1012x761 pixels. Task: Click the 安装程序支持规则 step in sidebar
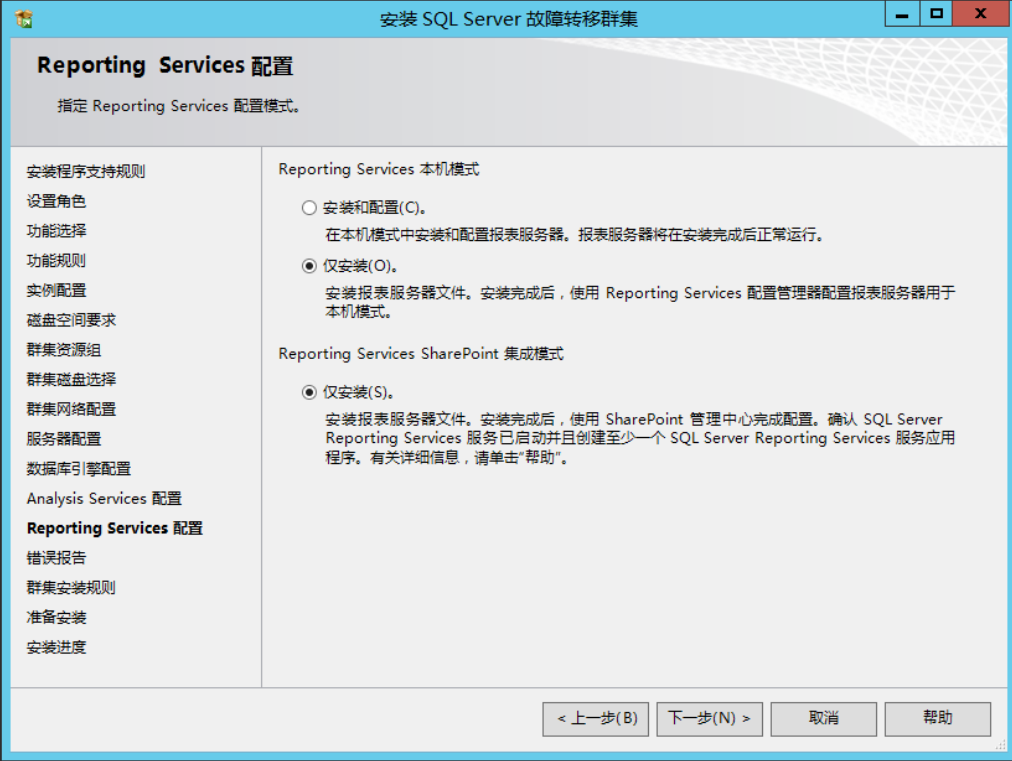tap(86, 172)
